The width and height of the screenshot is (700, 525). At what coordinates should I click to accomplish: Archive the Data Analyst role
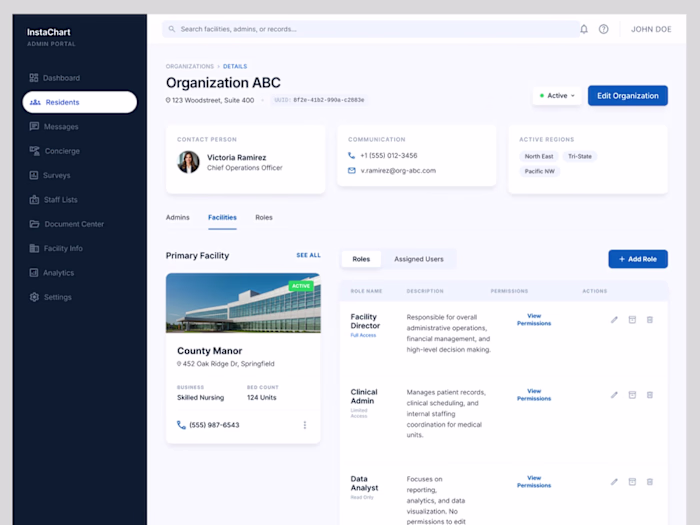[632, 482]
